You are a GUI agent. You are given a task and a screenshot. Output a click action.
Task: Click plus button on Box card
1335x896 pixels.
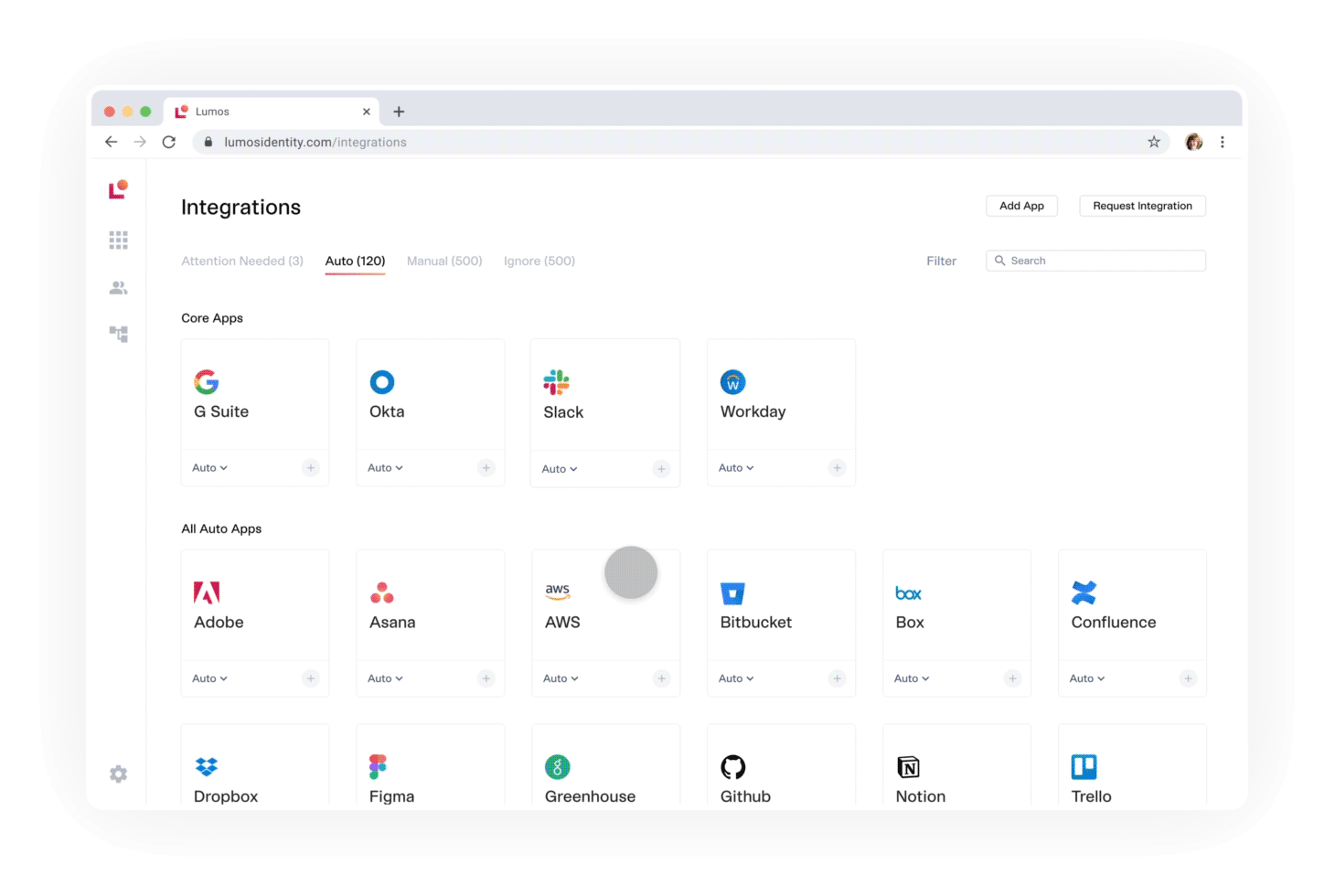[1012, 678]
